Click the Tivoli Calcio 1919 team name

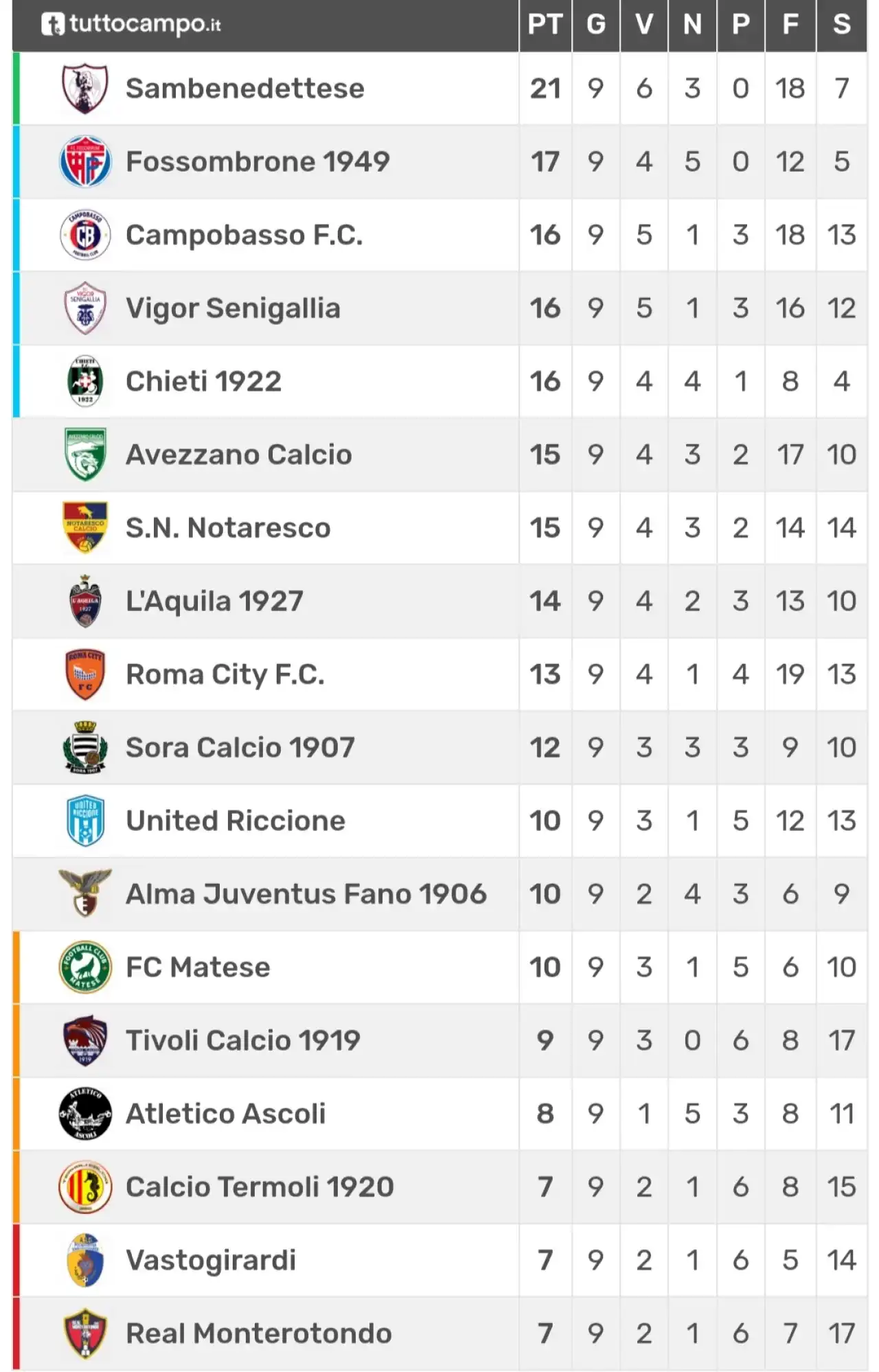click(243, 1040)
